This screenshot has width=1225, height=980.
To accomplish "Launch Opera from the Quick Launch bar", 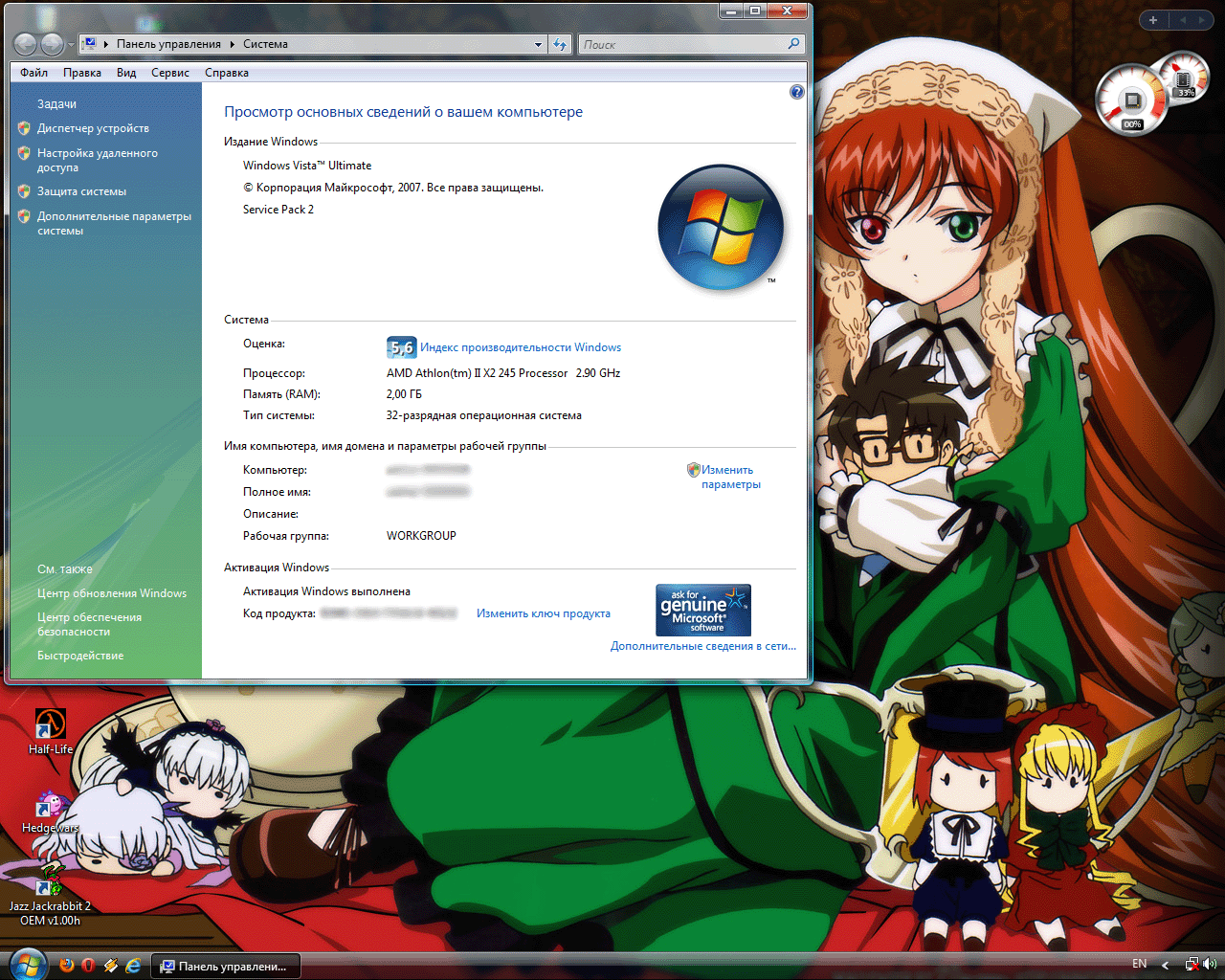I will [88, 966].
